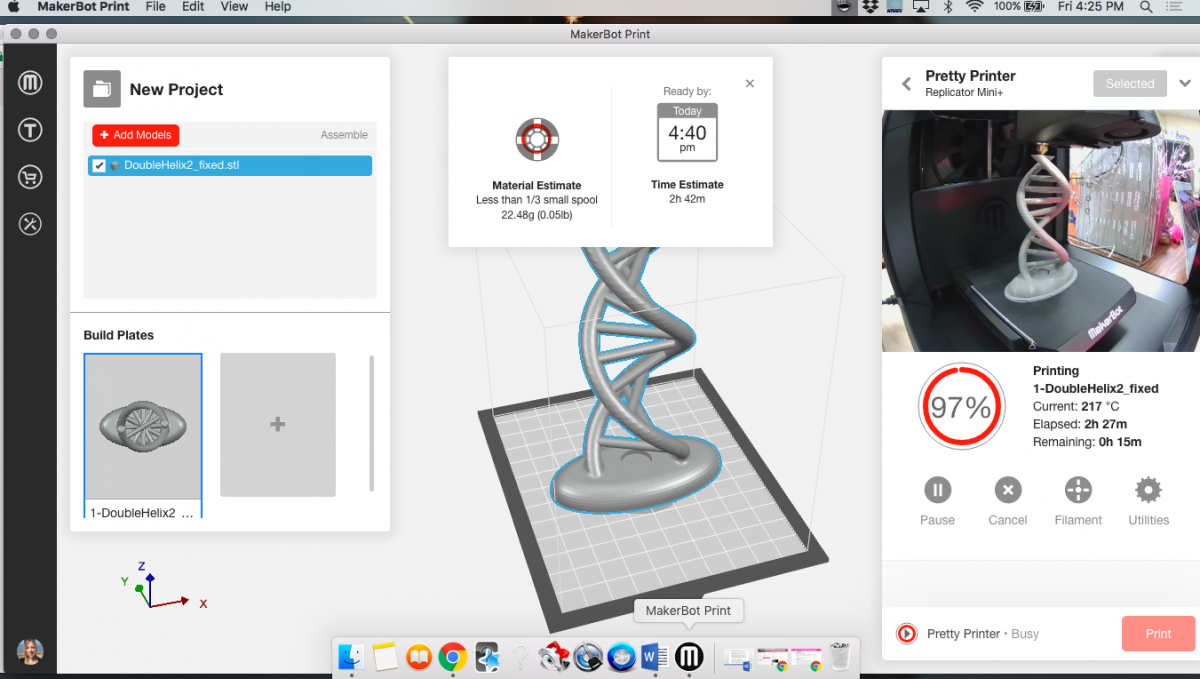Click MakerBot Print icon in Dock
Viewport: 1200px width, 679px height.
coord(689,656)
